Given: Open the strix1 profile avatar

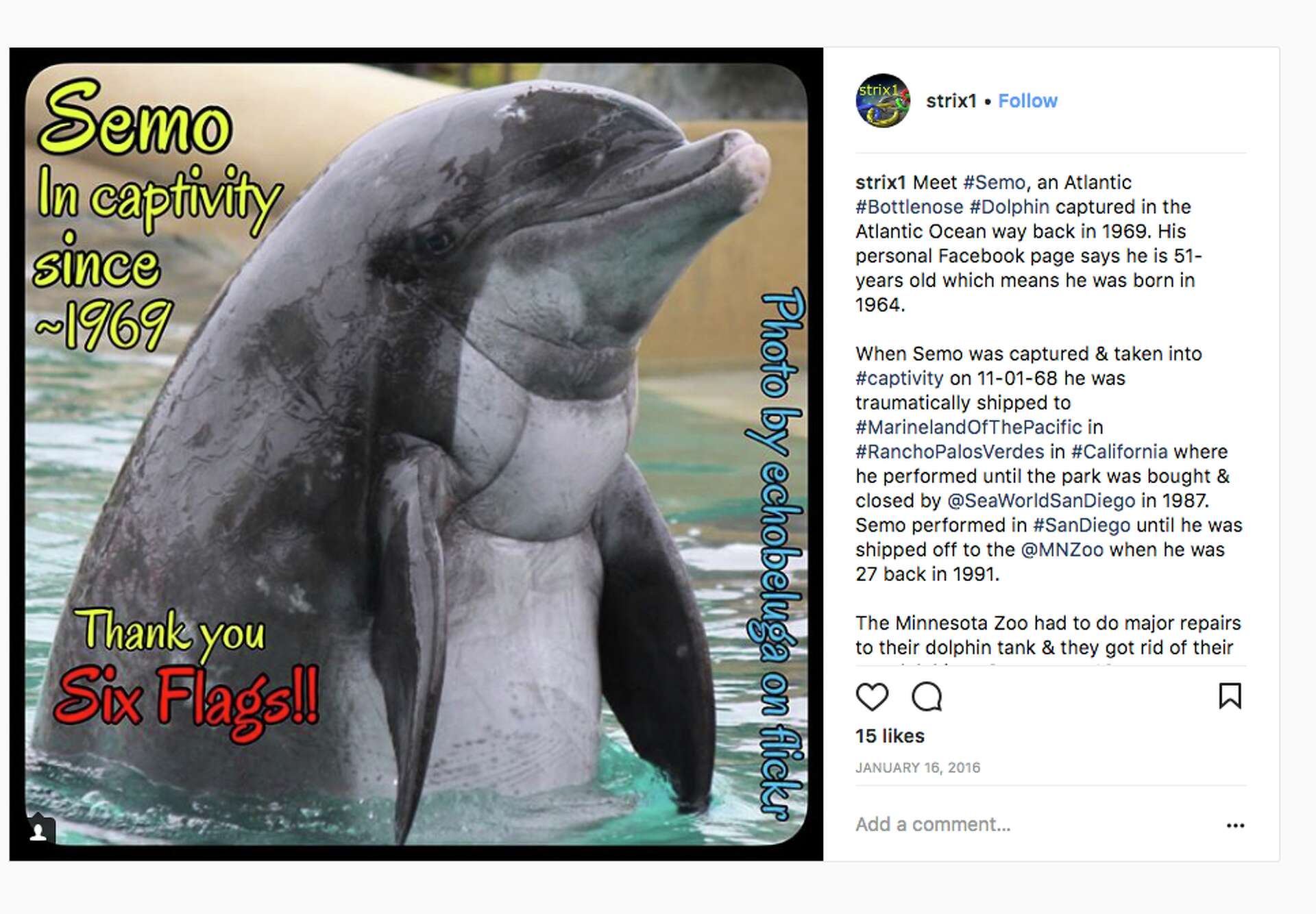Looking at the screenshot, I should [883, 101].
